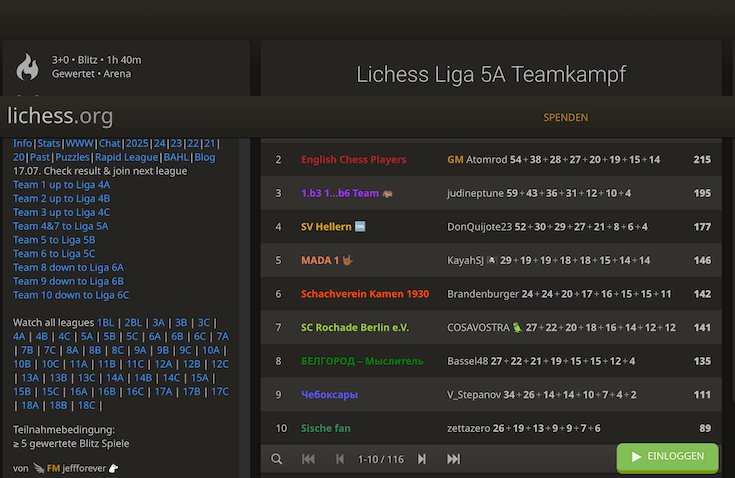Image resolution: width=735 pixels, height=478 pixels.
Task: Open the Info link
Action: coord(22,143)
